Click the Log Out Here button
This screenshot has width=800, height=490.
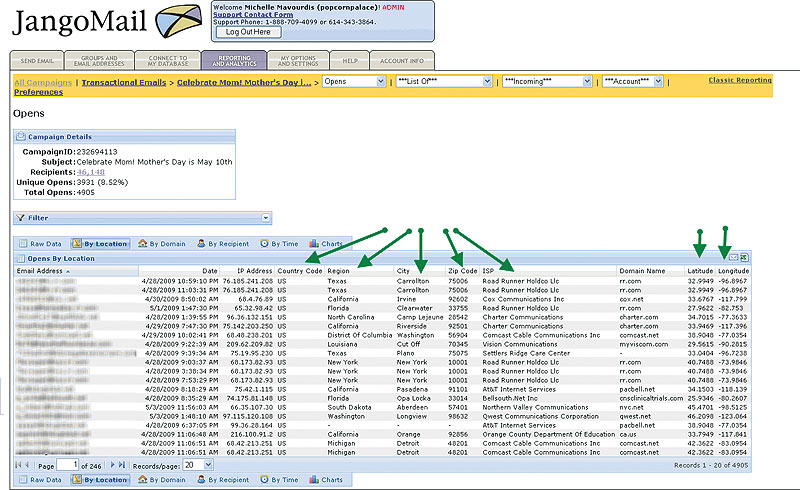pos(248,32)
